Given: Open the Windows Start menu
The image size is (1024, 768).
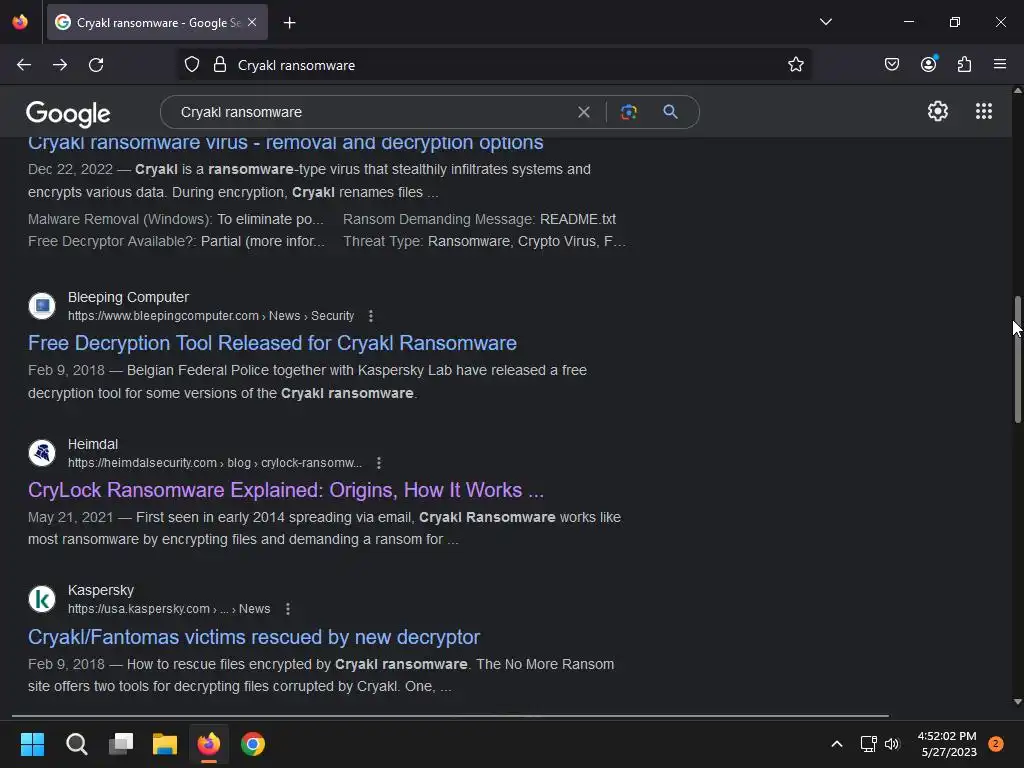Looking at the screenshot, I should pyautogui.click(x=32, y=744).
